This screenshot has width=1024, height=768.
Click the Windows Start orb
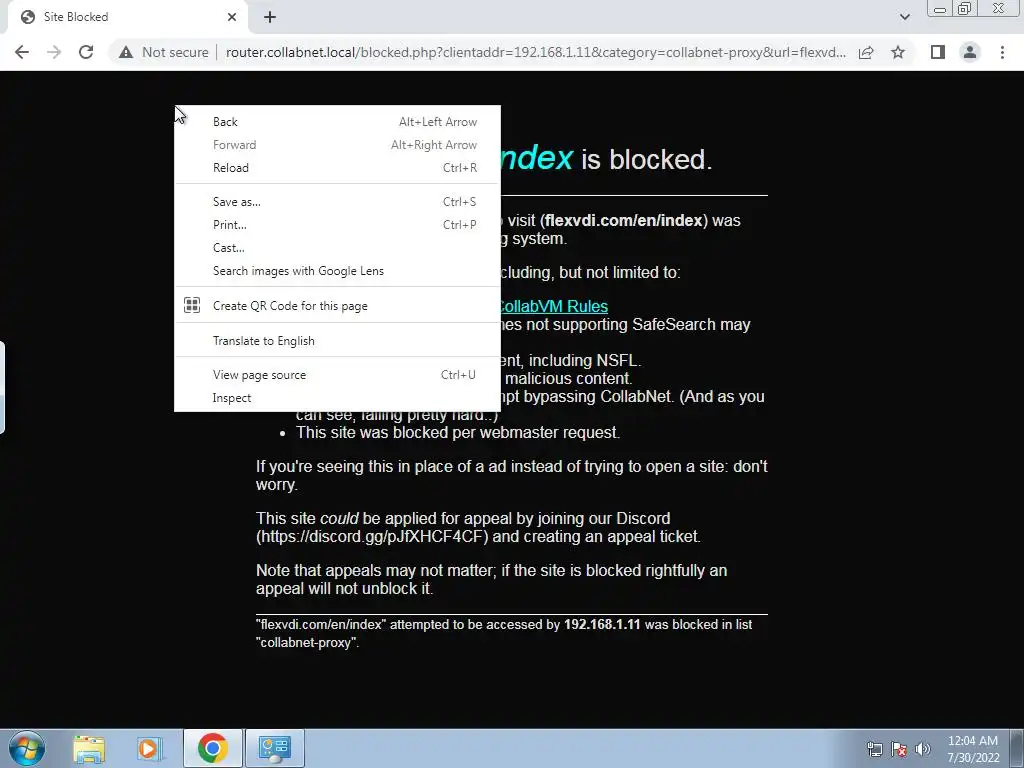click(27, 748)
